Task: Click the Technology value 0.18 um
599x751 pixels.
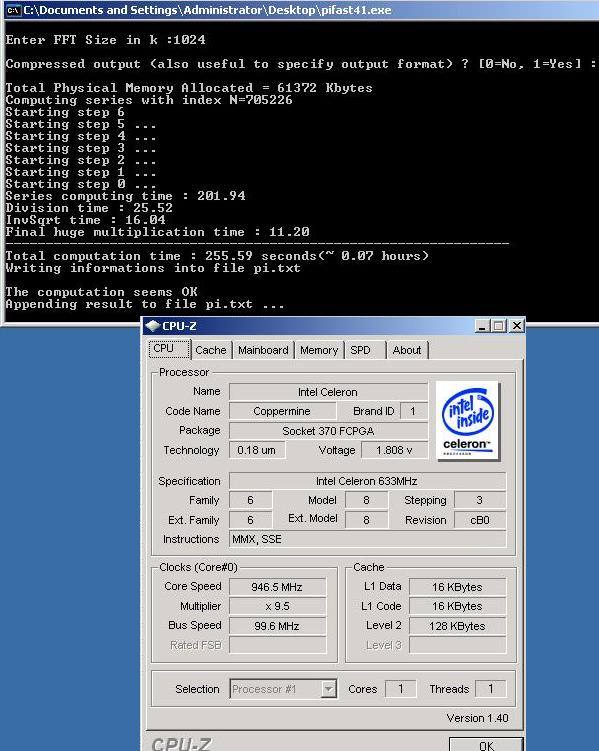Action: tap(257, 450)
